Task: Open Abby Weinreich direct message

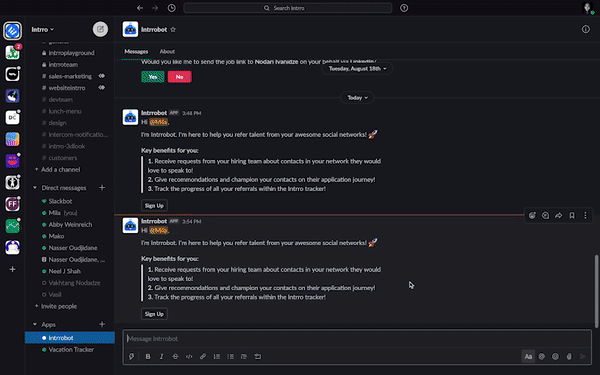Action: (x=70, y=224)
